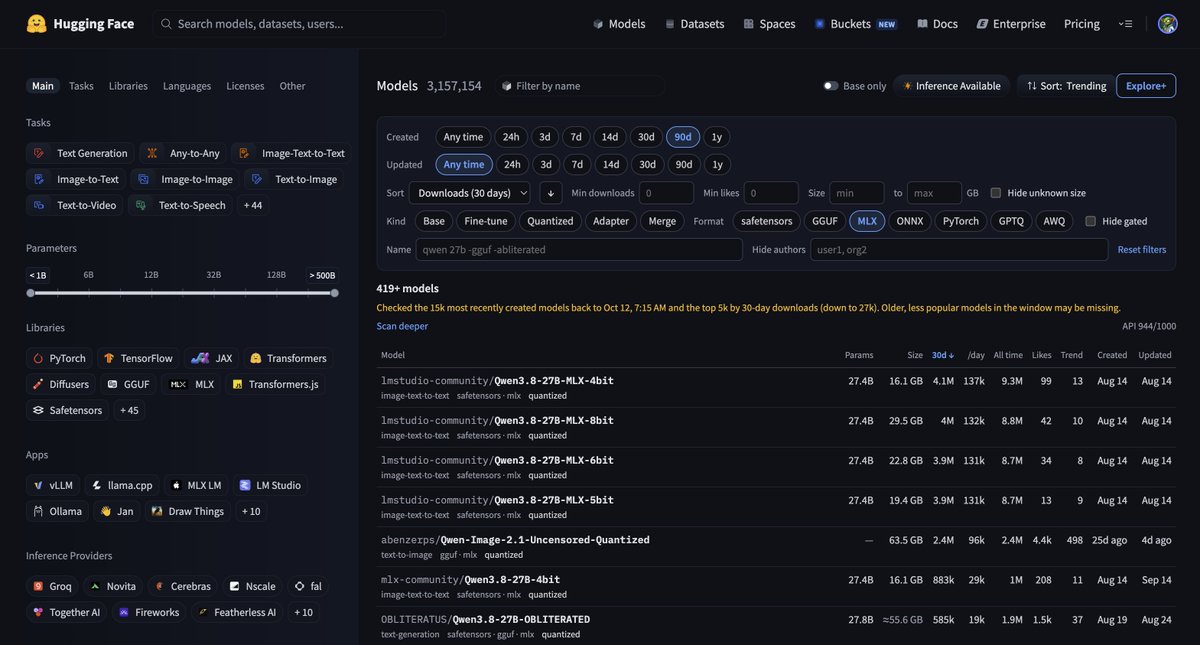Pick the Text-to-Image task
This screenshot has height=645, width=1200.
pyautogui.click(x=295, y=179)
